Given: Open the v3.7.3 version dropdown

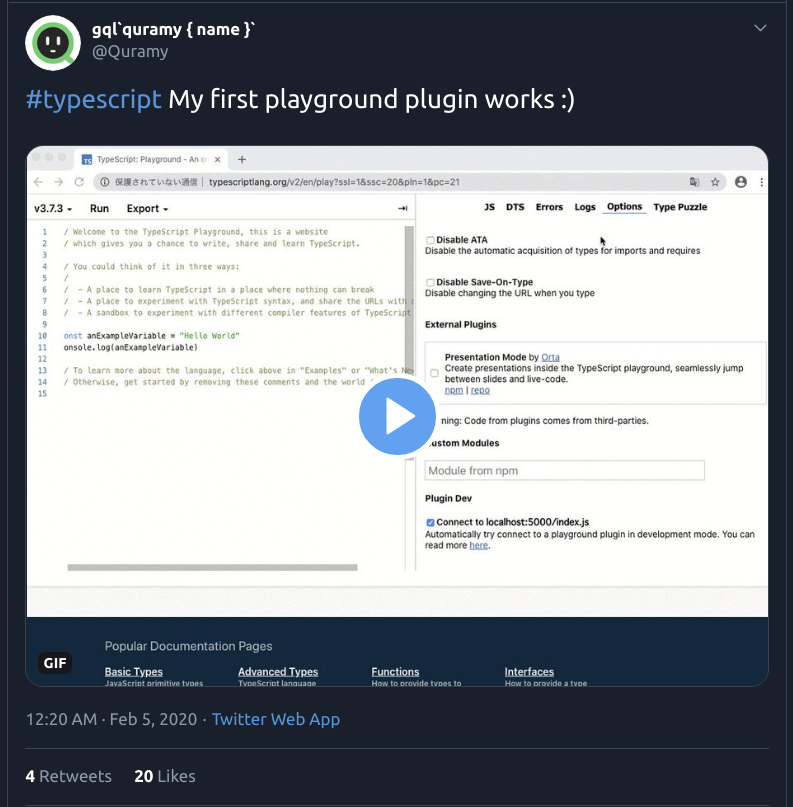Looking at the screenshot, I should (x=53, y=208).
